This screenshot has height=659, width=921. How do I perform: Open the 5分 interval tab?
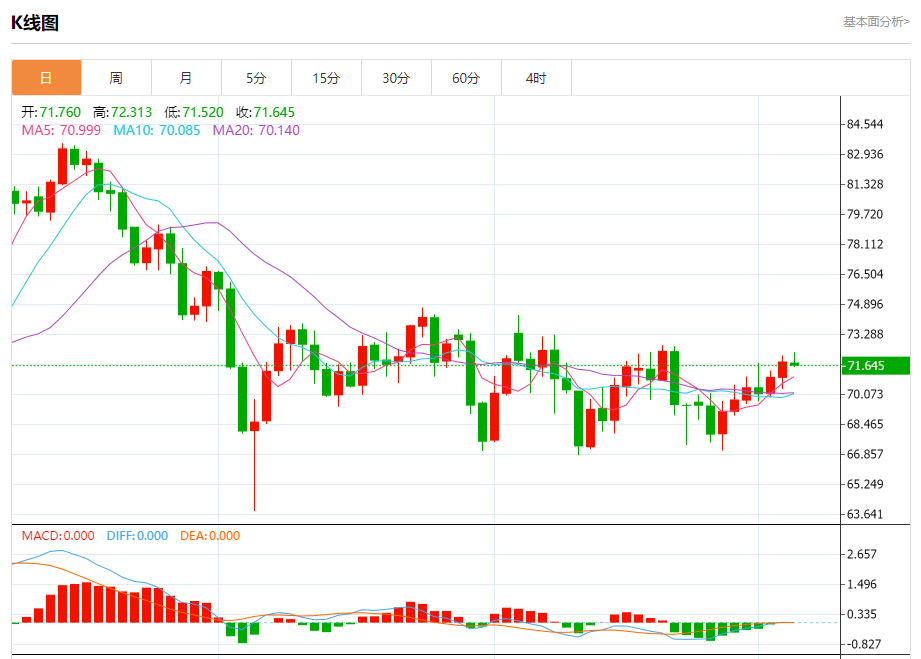256,78
